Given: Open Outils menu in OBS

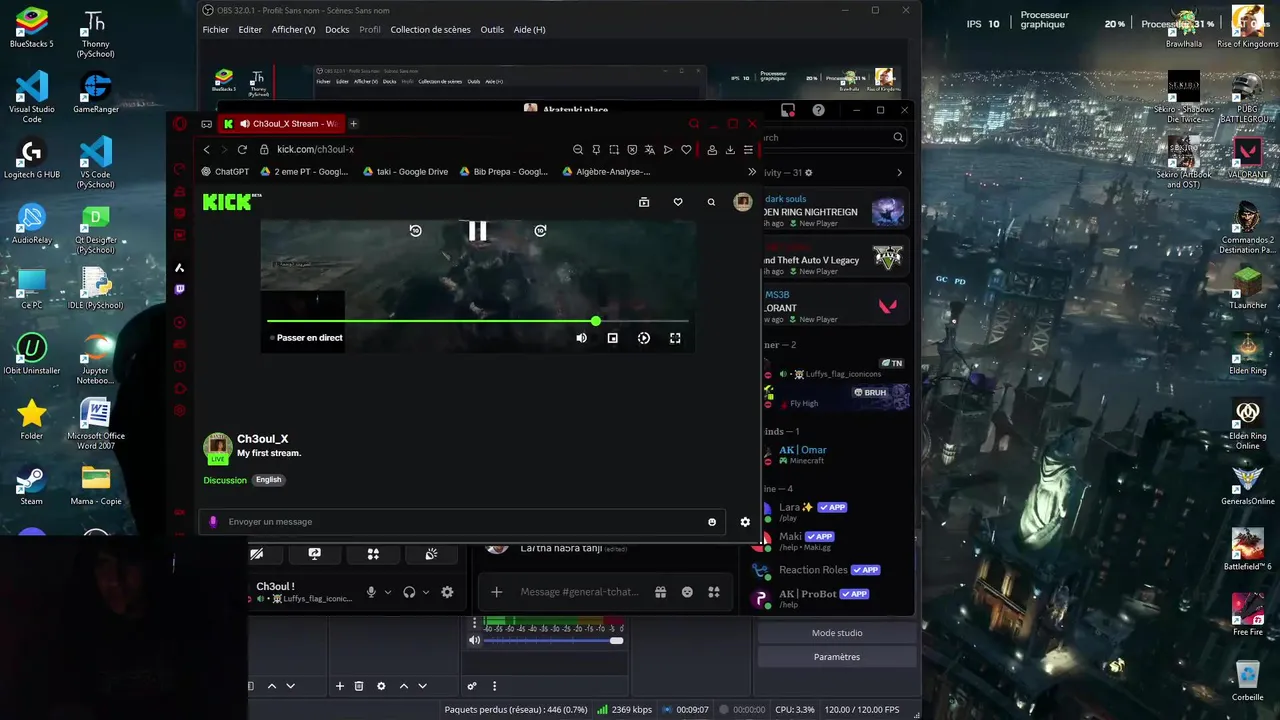Looking at the screenshot, I should point(492,30).
